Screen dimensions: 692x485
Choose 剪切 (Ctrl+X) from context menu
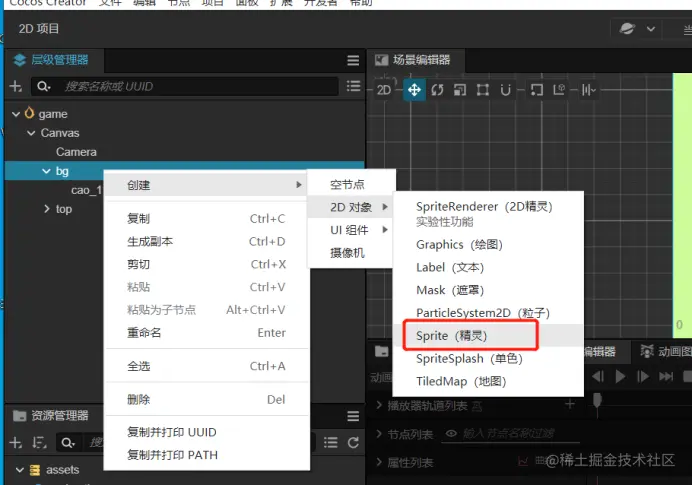[207, 264]
